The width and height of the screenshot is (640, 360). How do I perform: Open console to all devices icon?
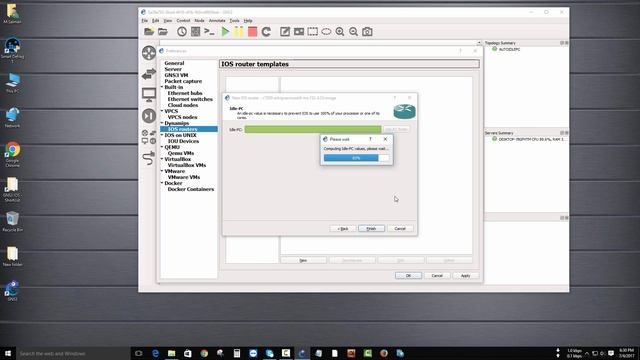click(209, 31)
